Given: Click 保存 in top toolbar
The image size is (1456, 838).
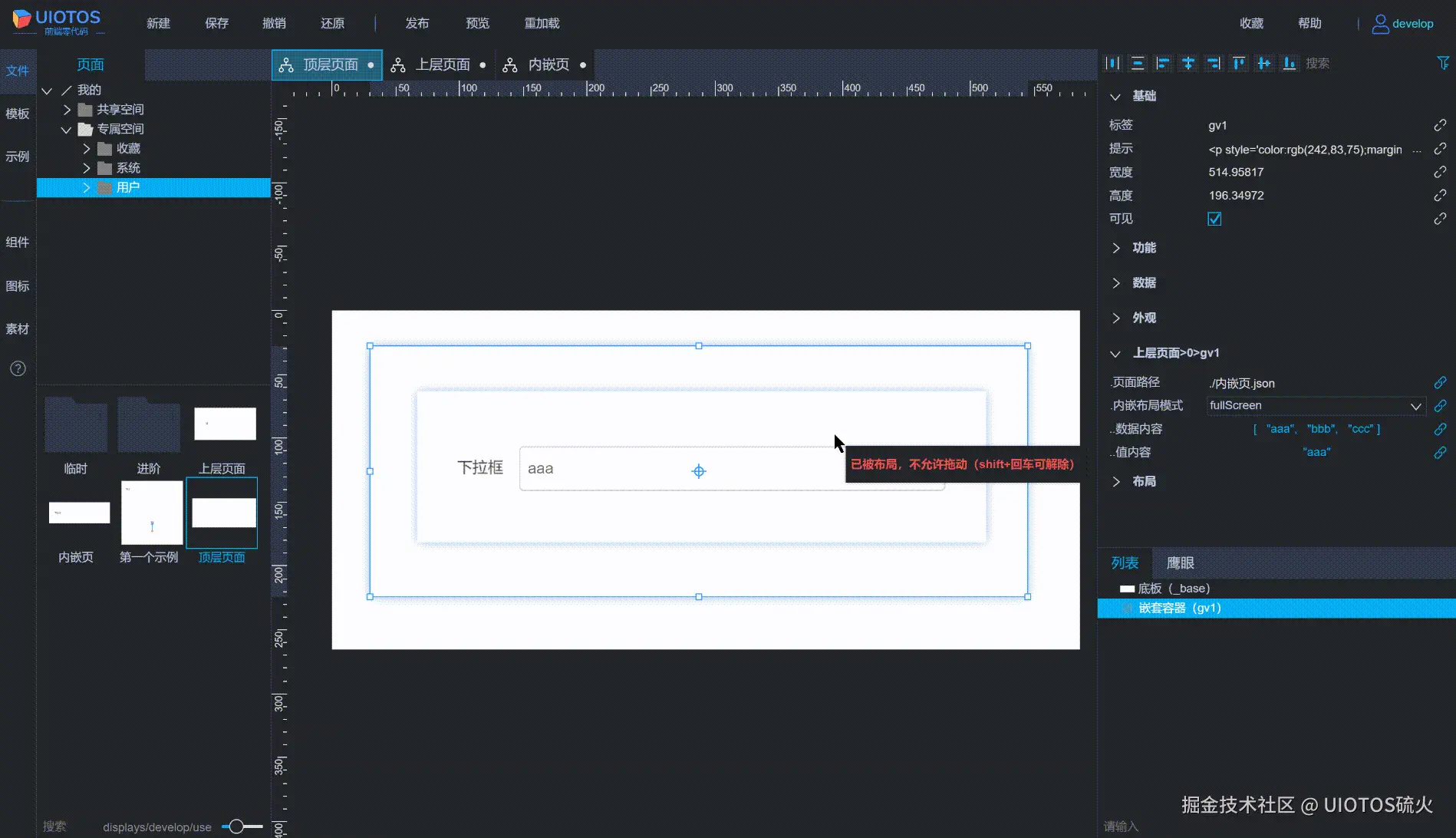Looking at the screenshot, I should 217,23.
